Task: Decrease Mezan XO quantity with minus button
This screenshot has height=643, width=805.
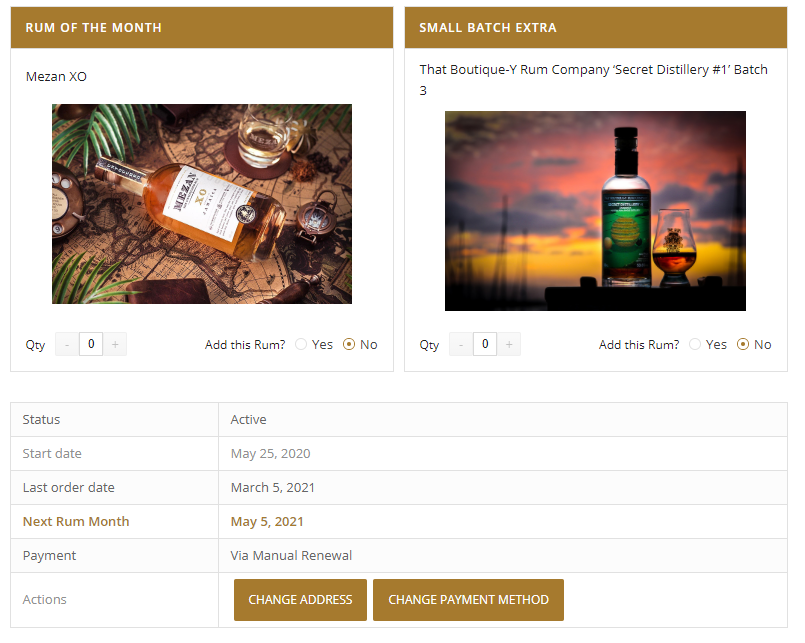Action: 67,344
